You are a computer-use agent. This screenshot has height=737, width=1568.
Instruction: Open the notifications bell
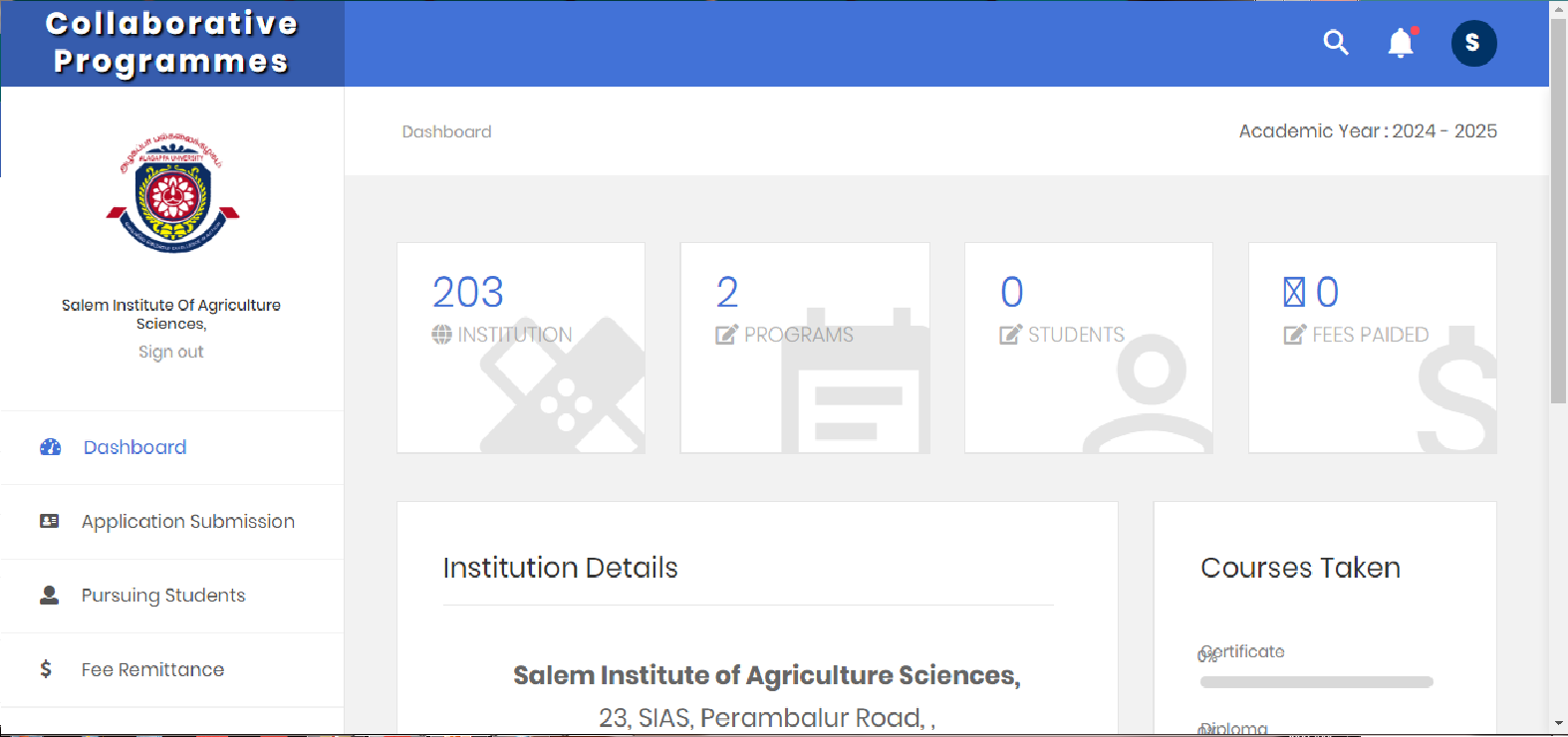coord(1401,43)
